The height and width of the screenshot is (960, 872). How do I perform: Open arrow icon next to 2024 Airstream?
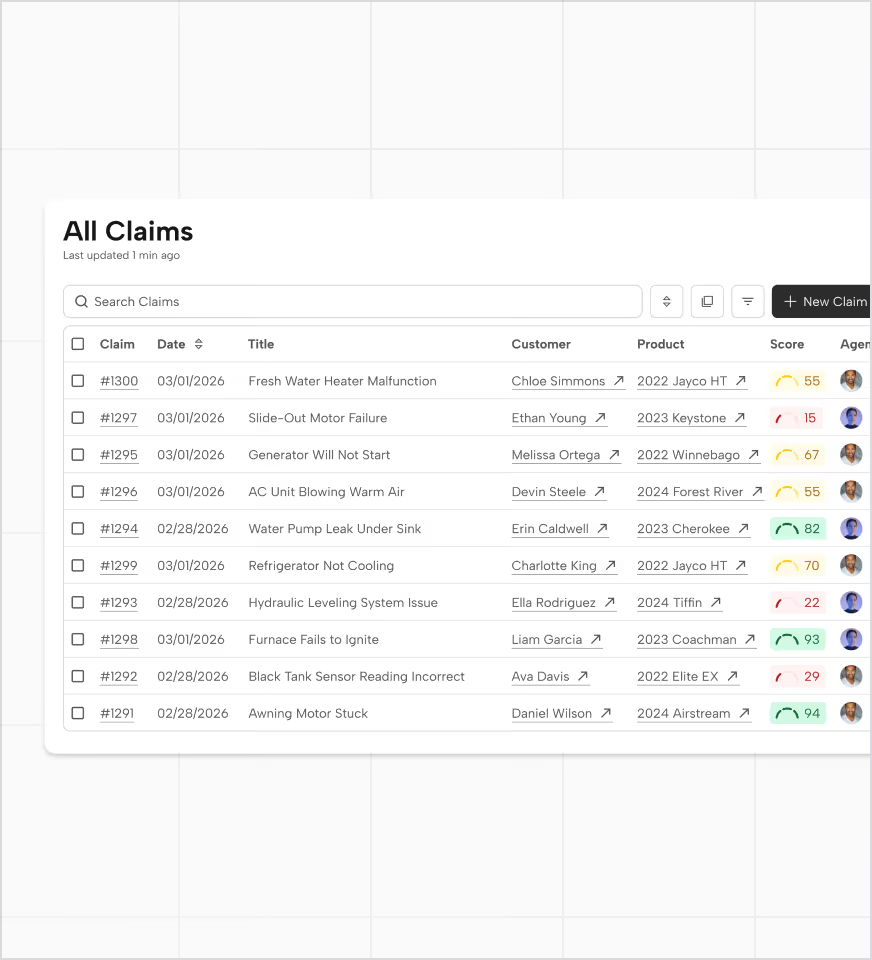[745, 713]
